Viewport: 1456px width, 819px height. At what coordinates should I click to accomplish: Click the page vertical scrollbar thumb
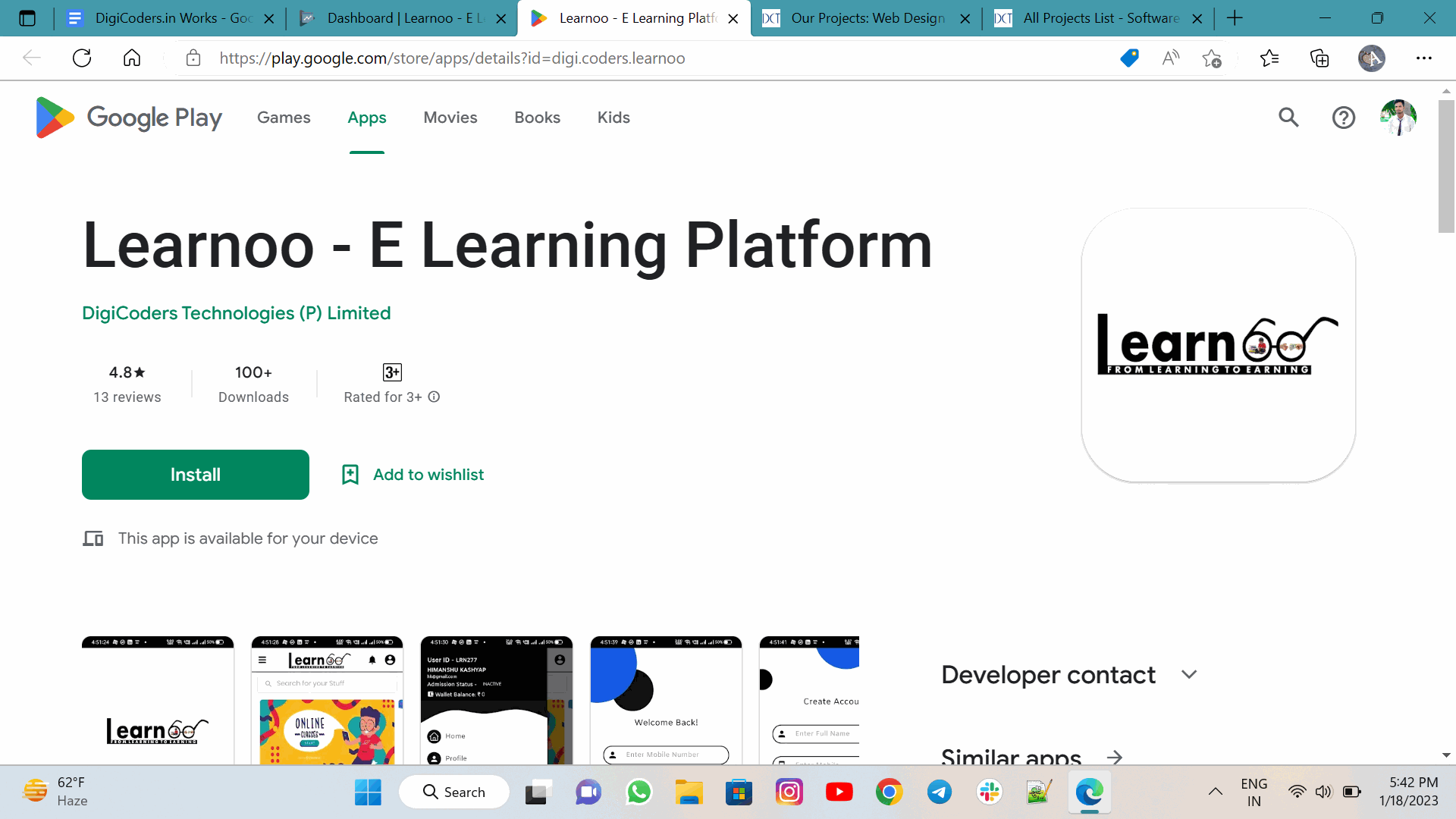(1446, 167)
